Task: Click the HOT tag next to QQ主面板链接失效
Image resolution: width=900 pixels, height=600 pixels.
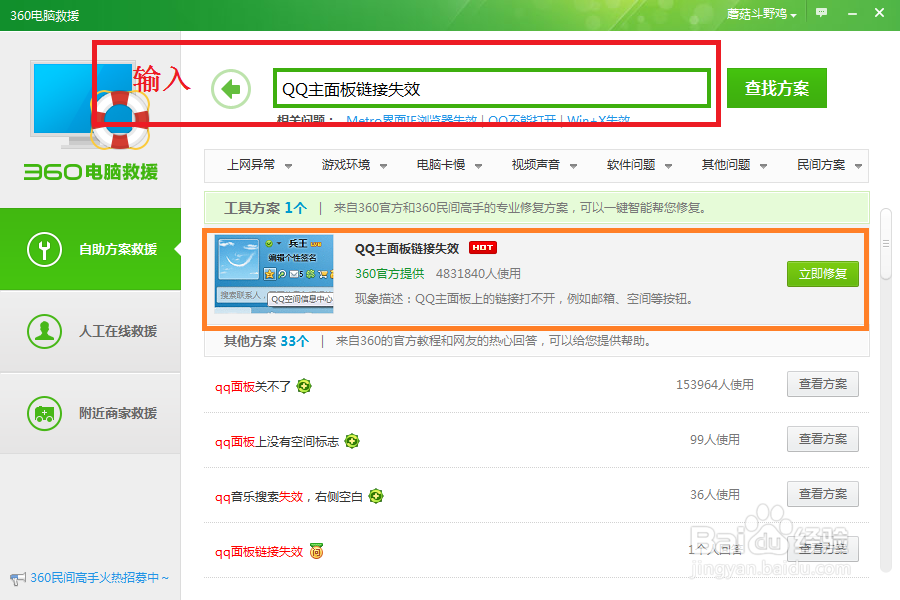Action: tap(483, 247)
